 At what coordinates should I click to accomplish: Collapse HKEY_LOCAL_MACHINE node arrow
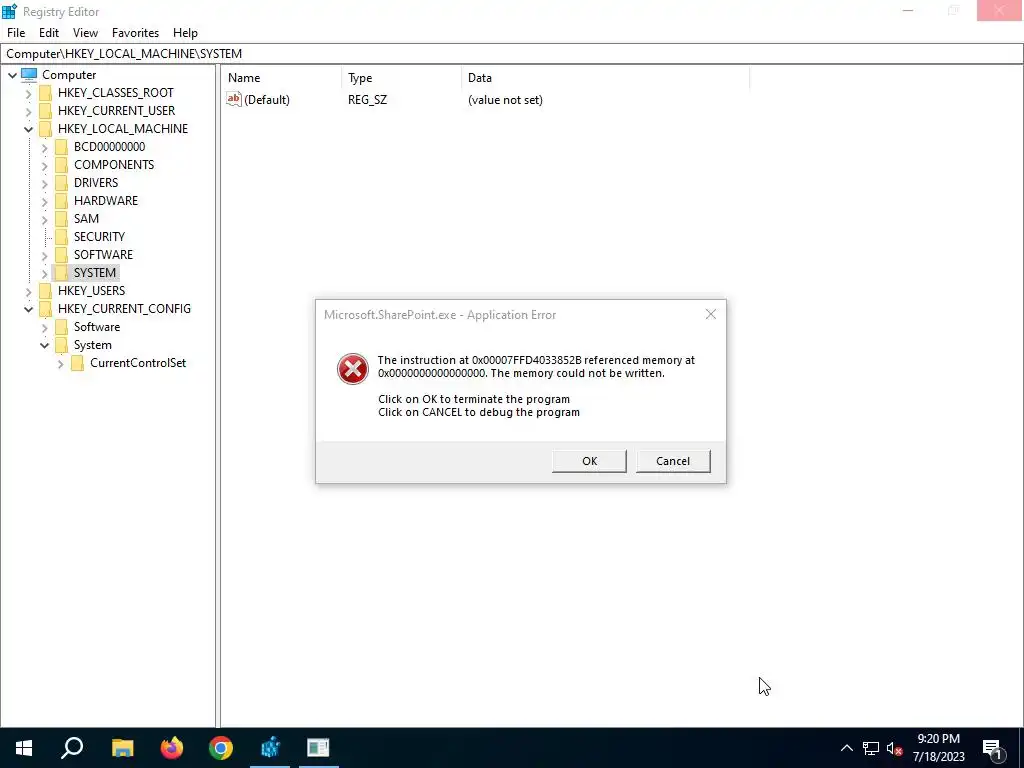pyautogui.click(x=28, y=129)
